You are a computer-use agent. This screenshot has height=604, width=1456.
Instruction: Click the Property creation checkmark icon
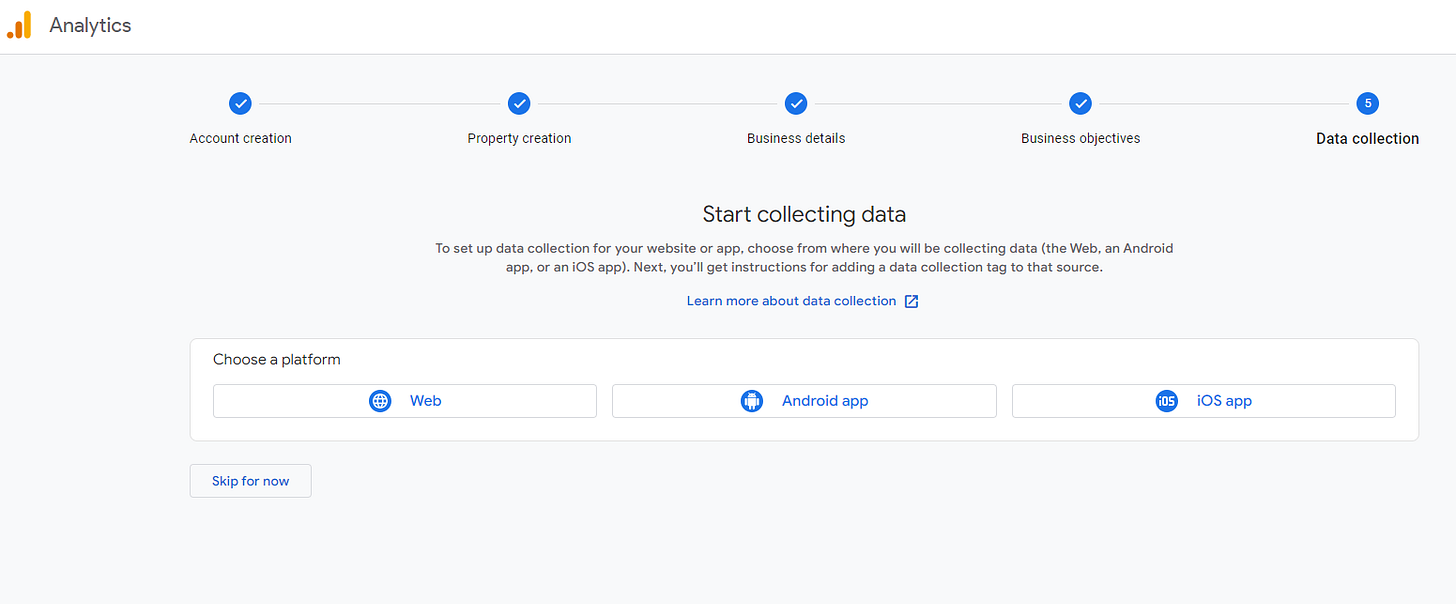click(519, 103)
